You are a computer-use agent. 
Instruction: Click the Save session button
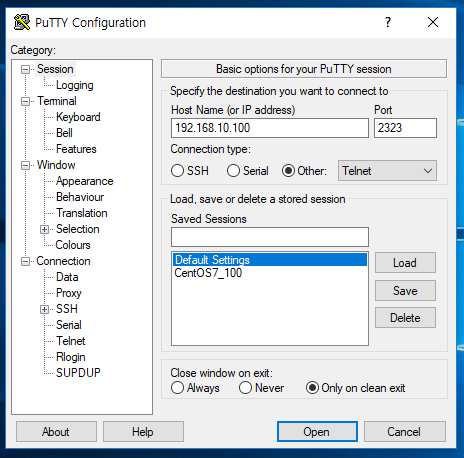pyautogui.click(x=405, y=291)
